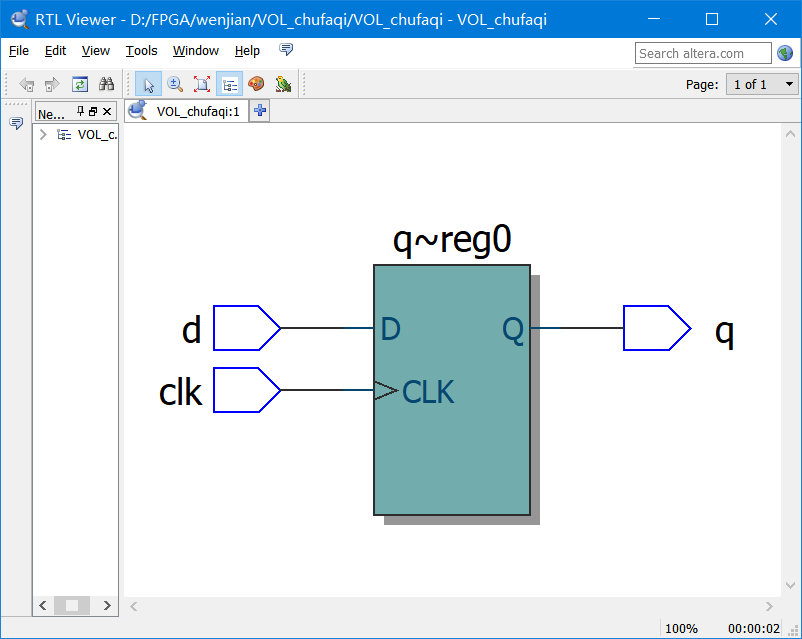This screenshot has width=802, height=639.
Task: Expand the VOL_c tree node
Action: click(42, 133)
